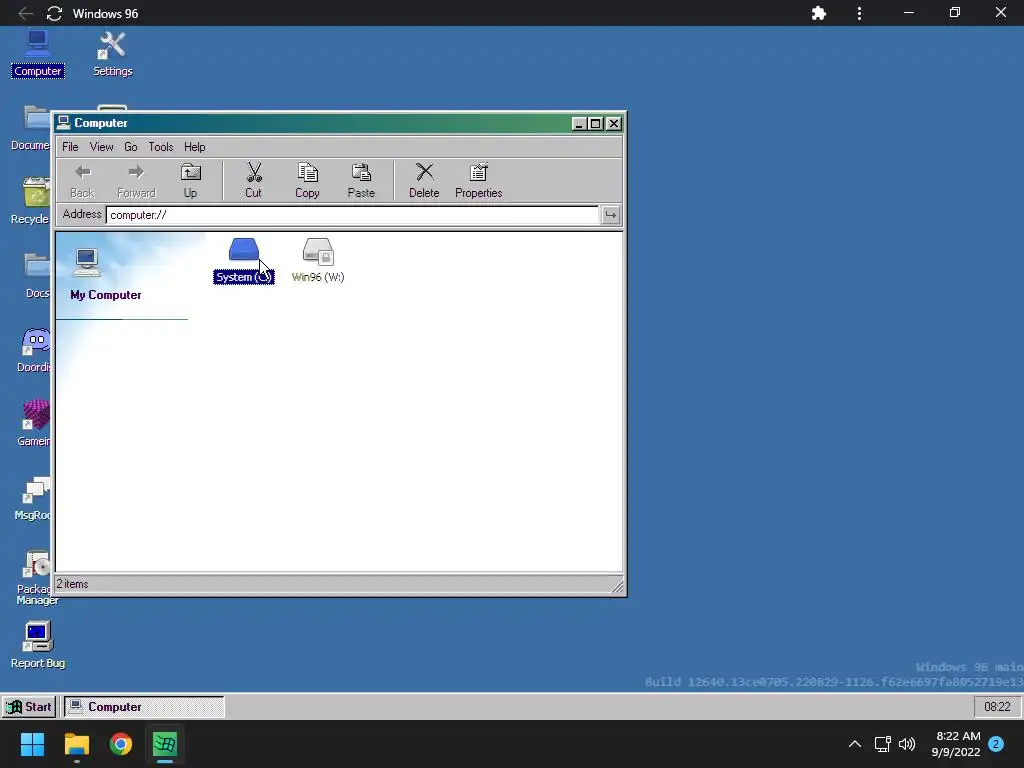1024x768 pixels.
Task: Click the address bar go arrow
Action: point(610,215)
